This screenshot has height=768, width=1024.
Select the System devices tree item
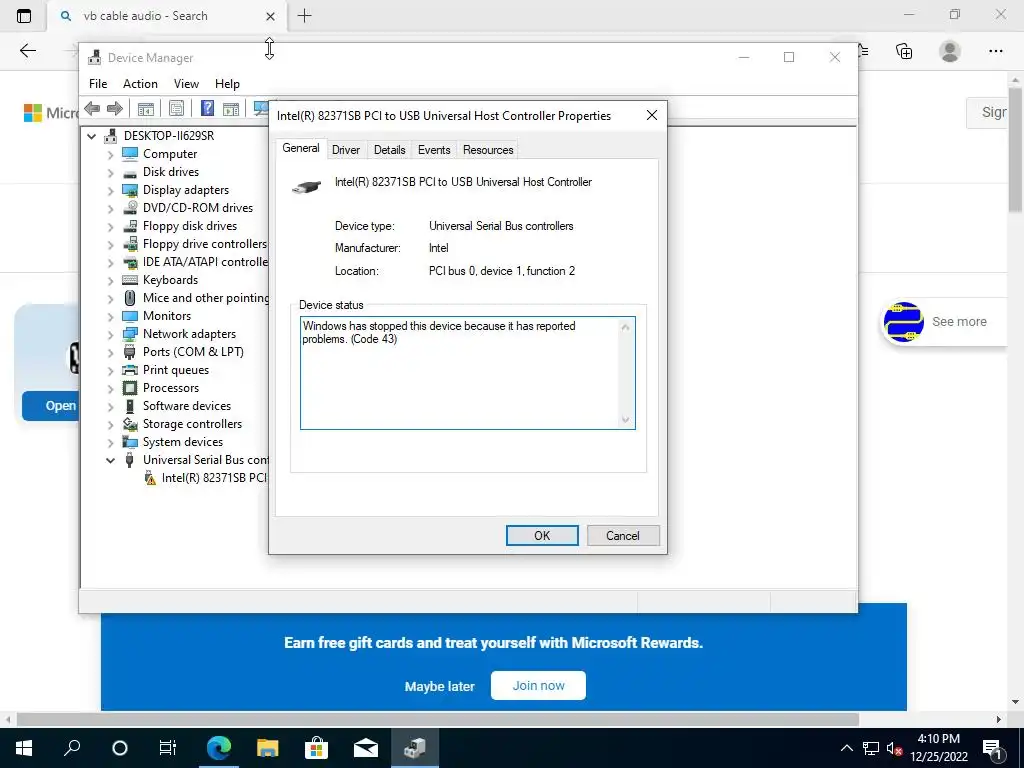(x=183, y=442)
